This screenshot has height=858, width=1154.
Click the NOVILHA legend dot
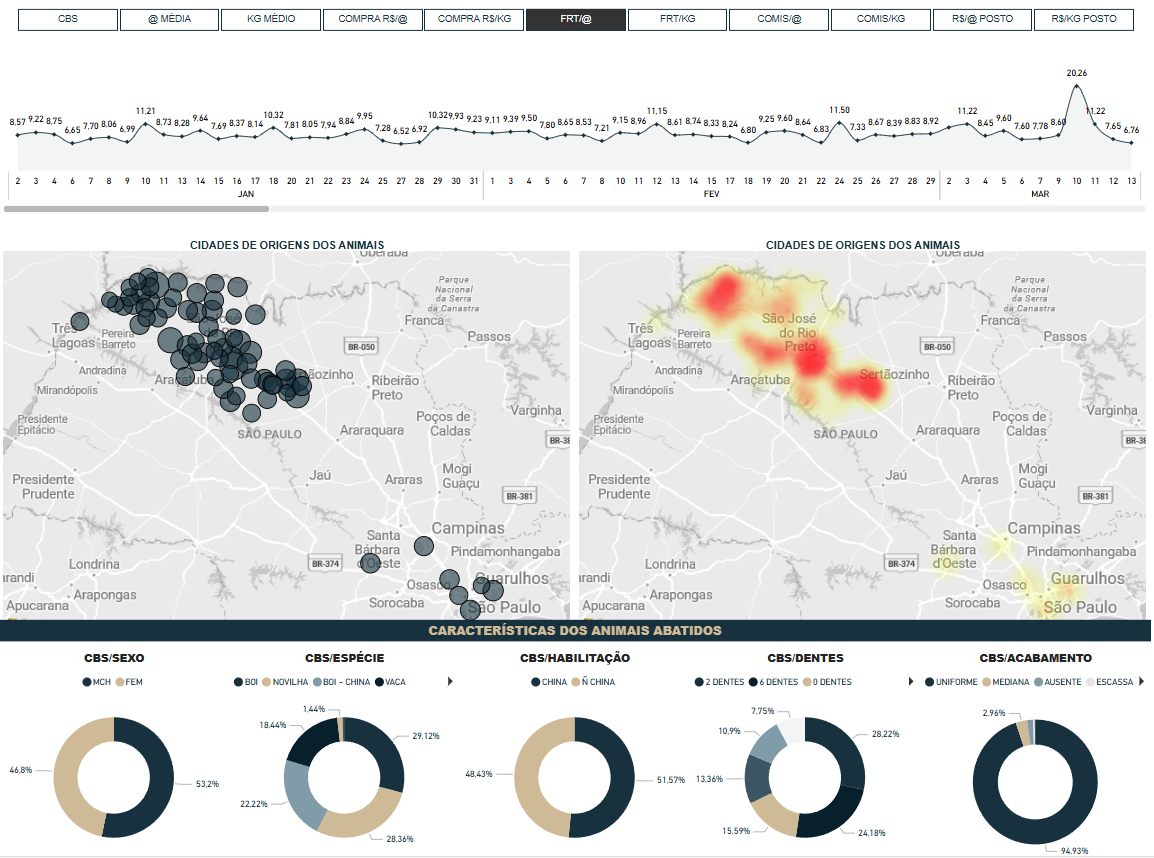tap(265, 682)
